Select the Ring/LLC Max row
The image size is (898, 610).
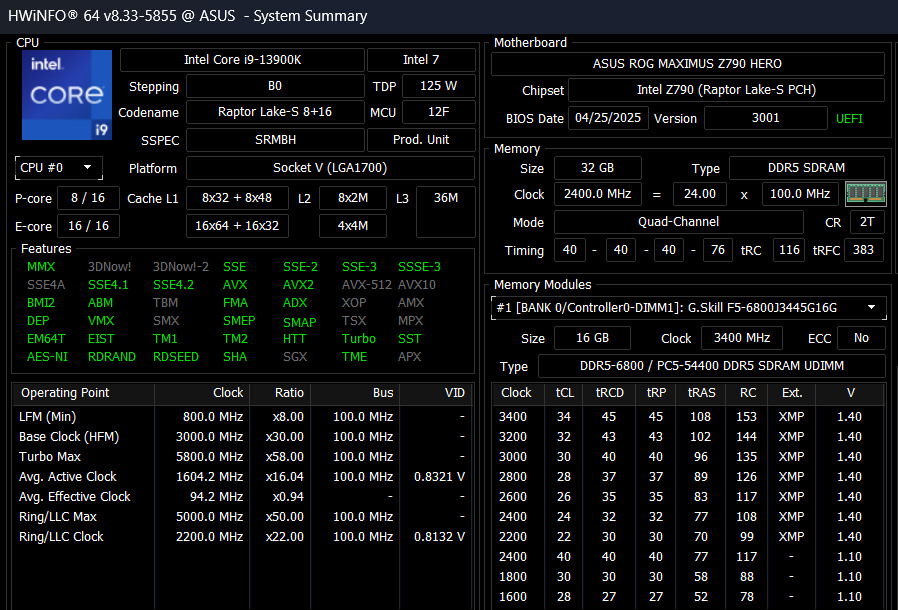click(242, 517)
